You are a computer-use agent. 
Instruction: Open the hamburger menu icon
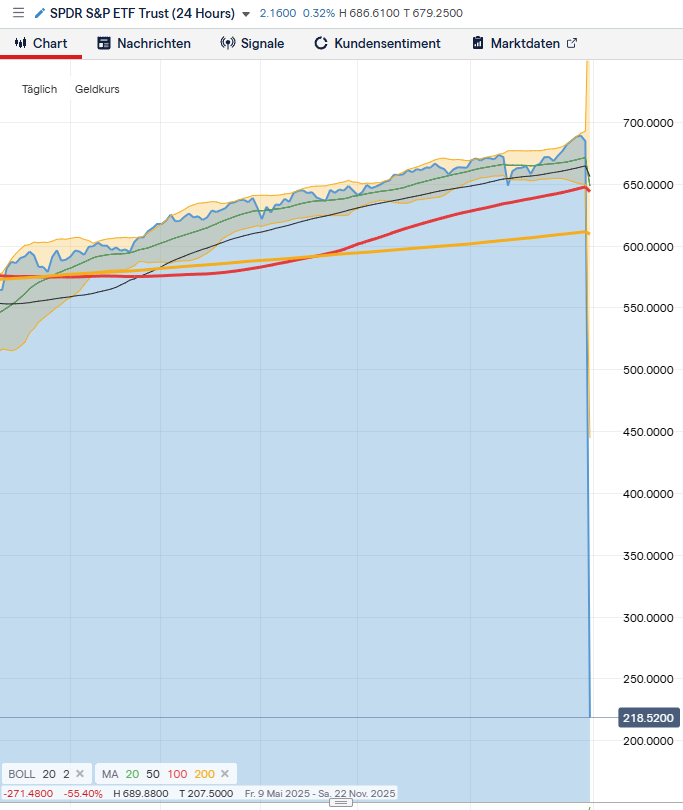(x=18, y=13)
